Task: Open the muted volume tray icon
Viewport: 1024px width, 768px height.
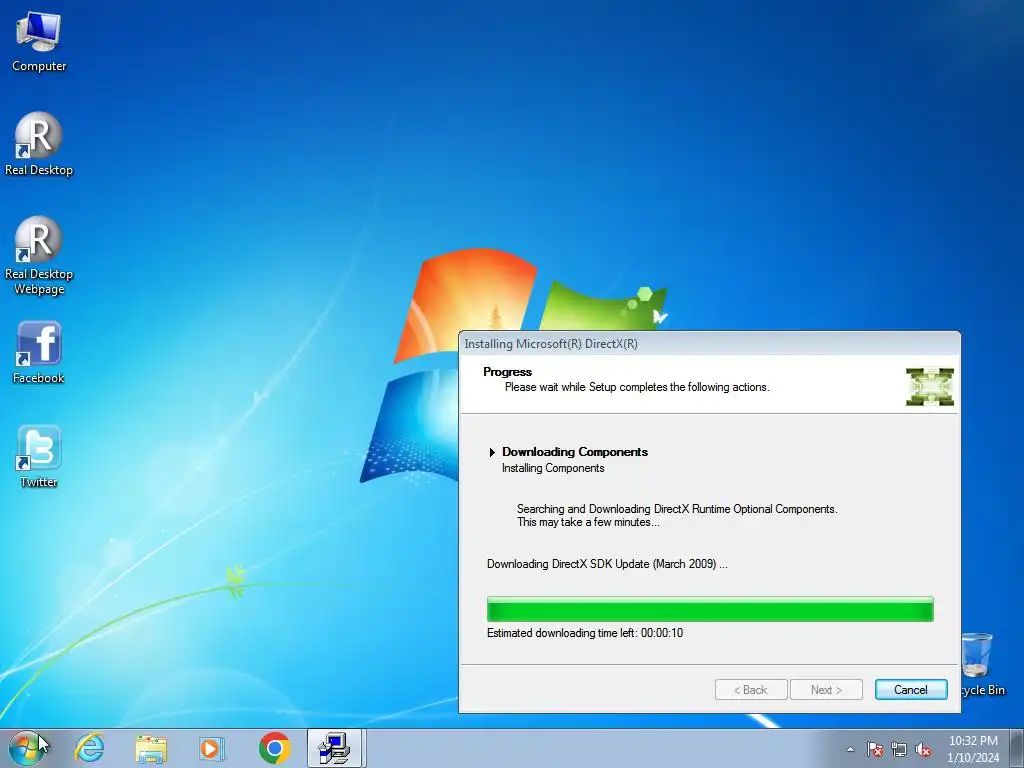Action: coord(923,749)
